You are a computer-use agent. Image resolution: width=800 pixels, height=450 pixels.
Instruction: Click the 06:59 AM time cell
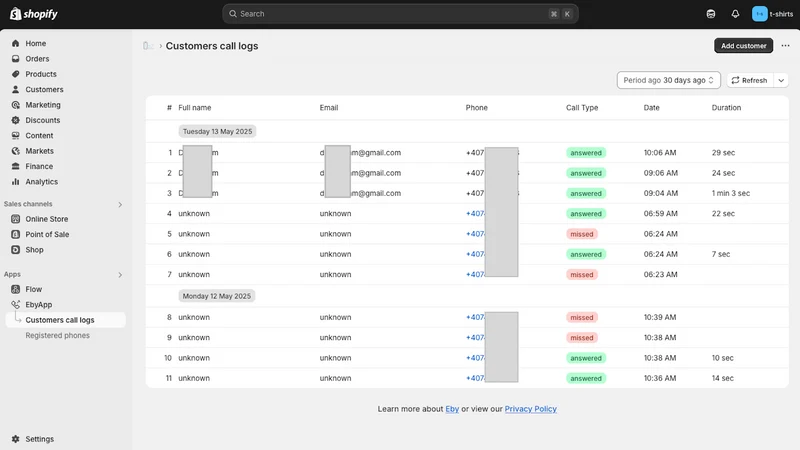[660, 213]
